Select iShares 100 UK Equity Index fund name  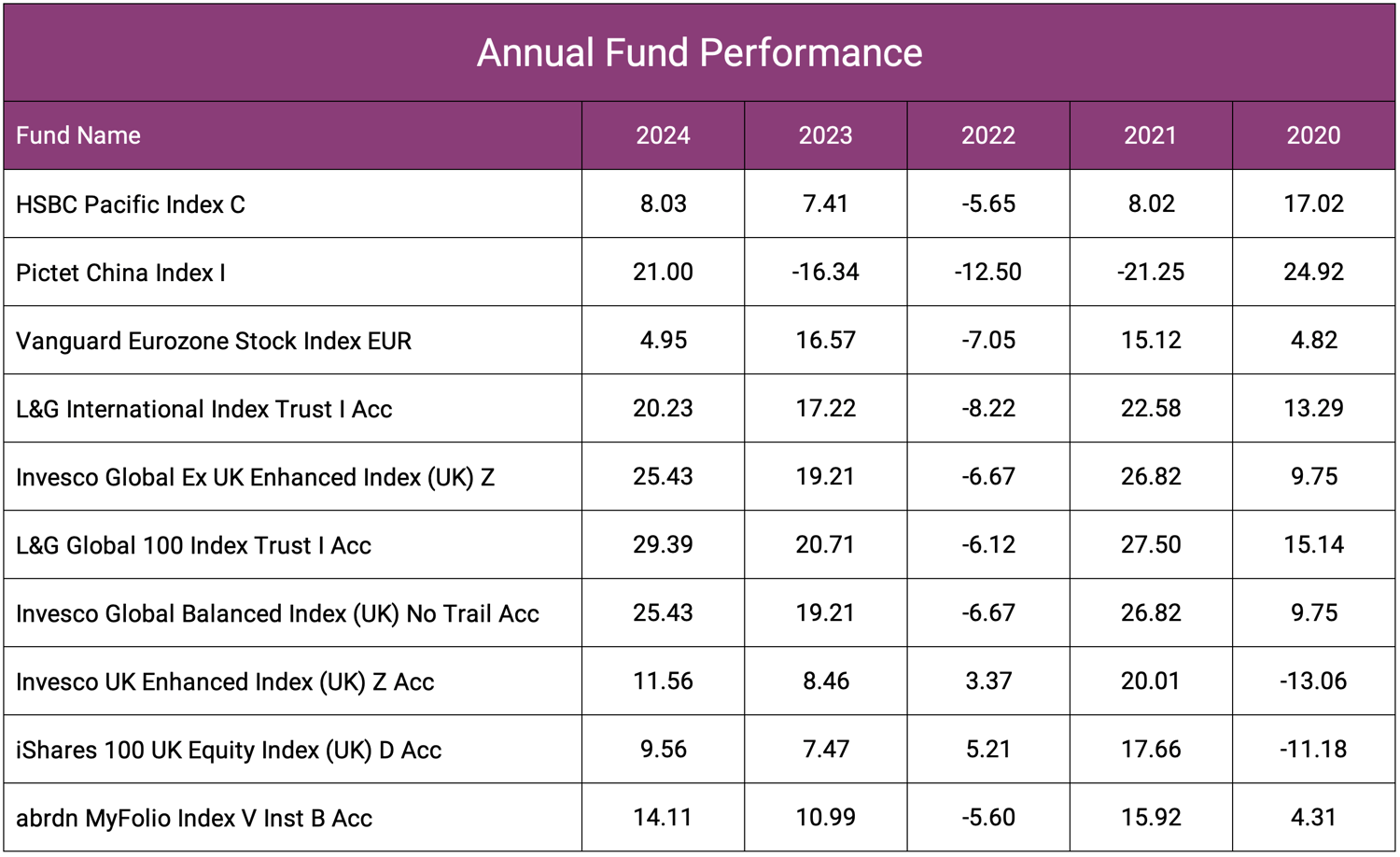point(229,750)
